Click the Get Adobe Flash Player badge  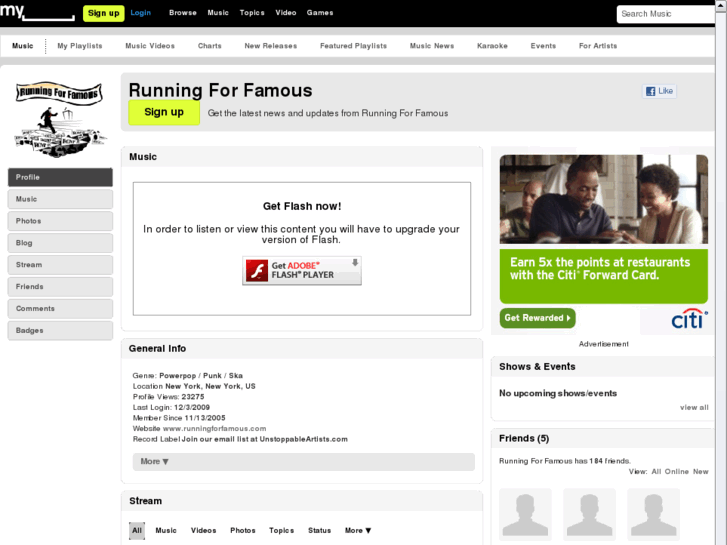click(x=302, y=270)
